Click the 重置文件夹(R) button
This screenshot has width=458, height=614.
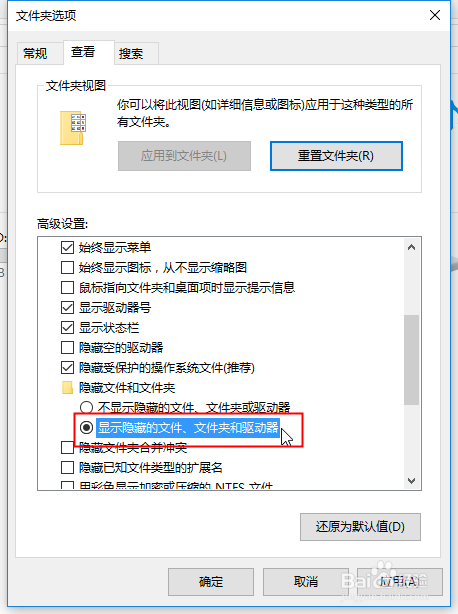point(336,156)
